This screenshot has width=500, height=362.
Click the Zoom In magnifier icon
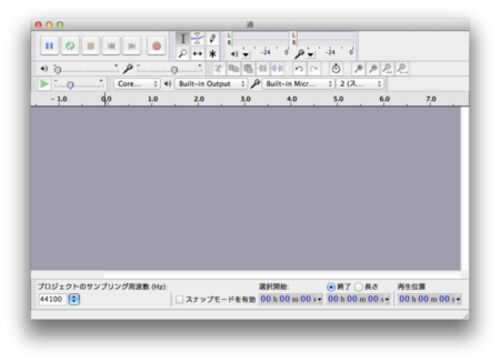tap(358, 69)
